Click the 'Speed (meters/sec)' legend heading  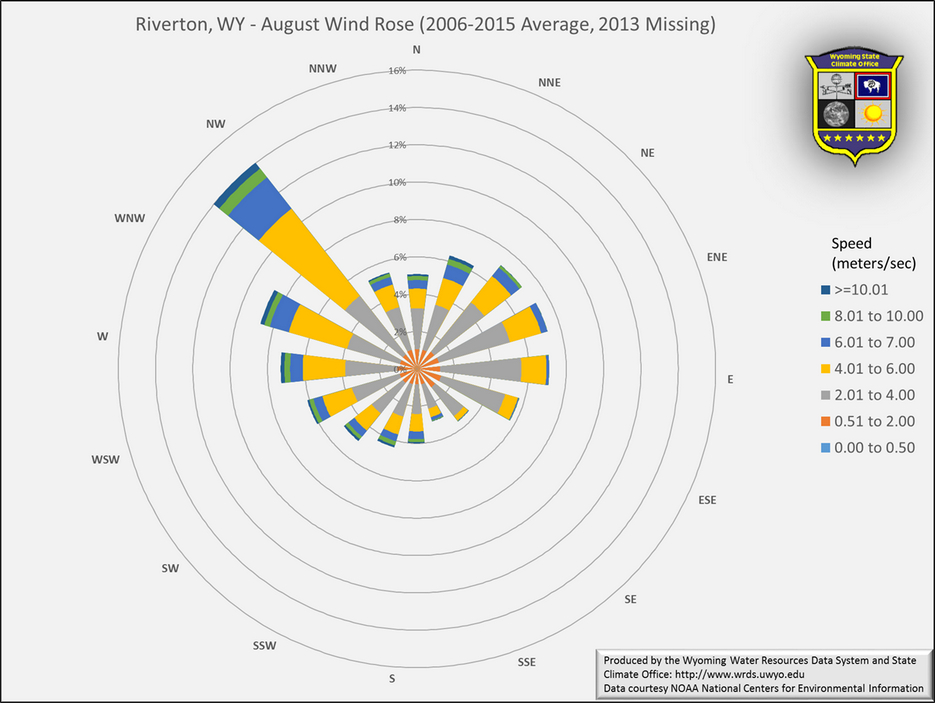tap(874, 253)
